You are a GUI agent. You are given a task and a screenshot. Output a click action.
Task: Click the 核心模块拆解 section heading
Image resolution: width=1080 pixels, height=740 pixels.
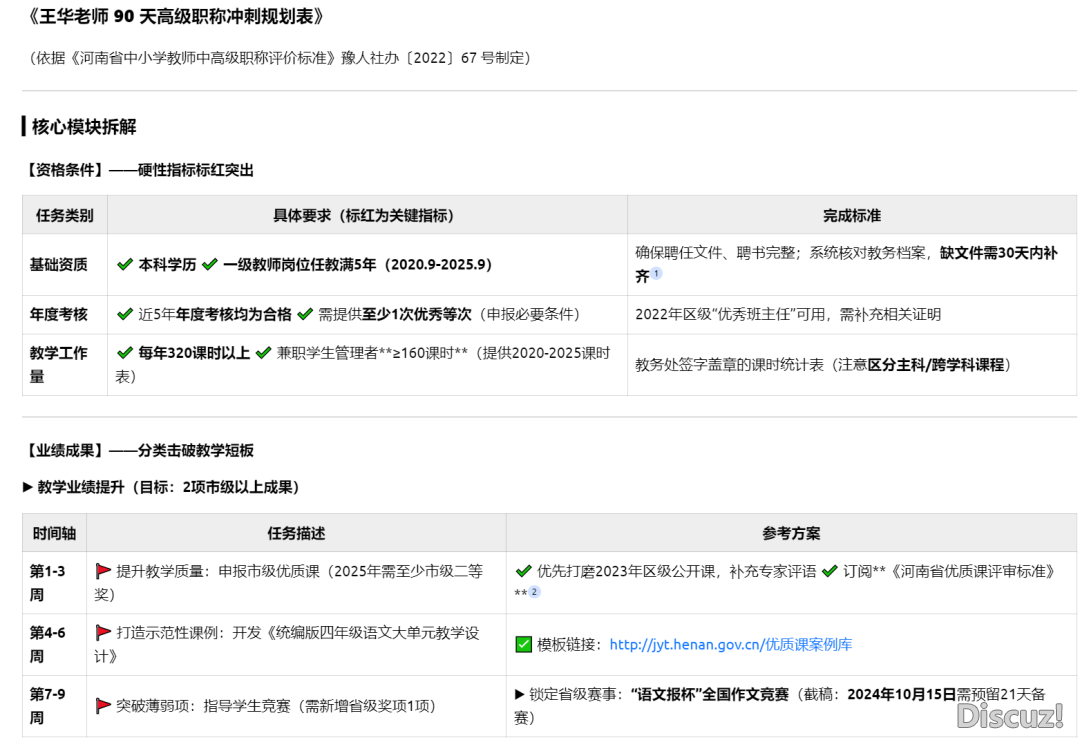84,127
